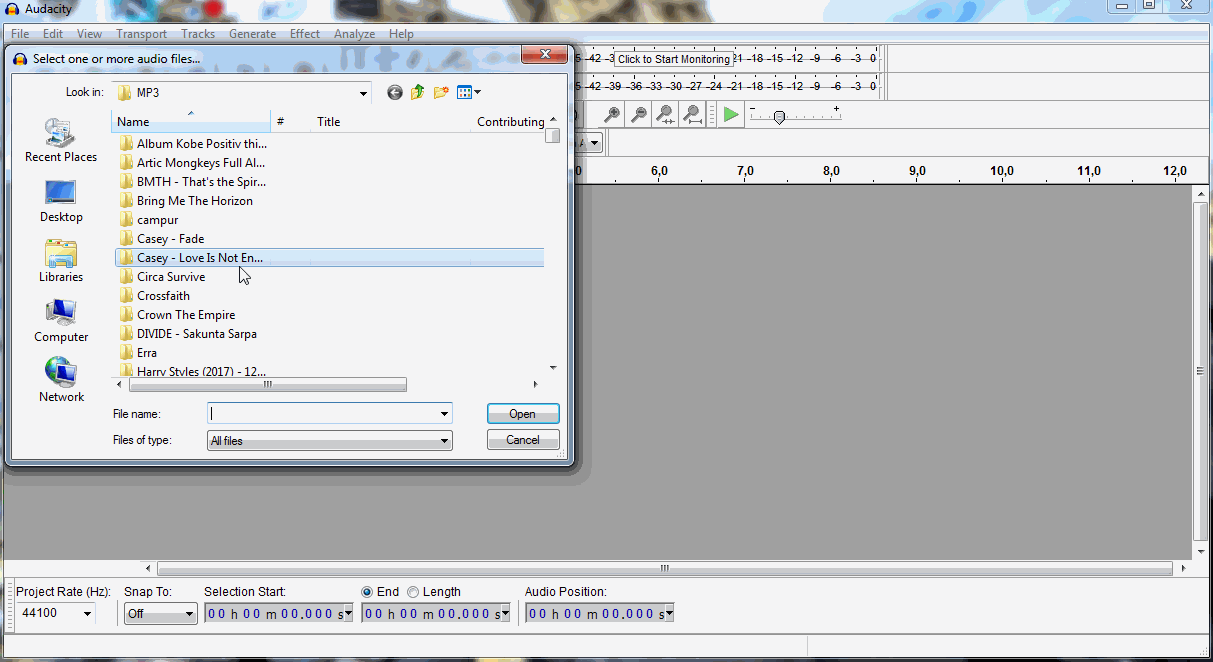Open Network in the places sidebar
Image resolution: width=1213 pixels, height=662 pixels.
pos(61,381)
